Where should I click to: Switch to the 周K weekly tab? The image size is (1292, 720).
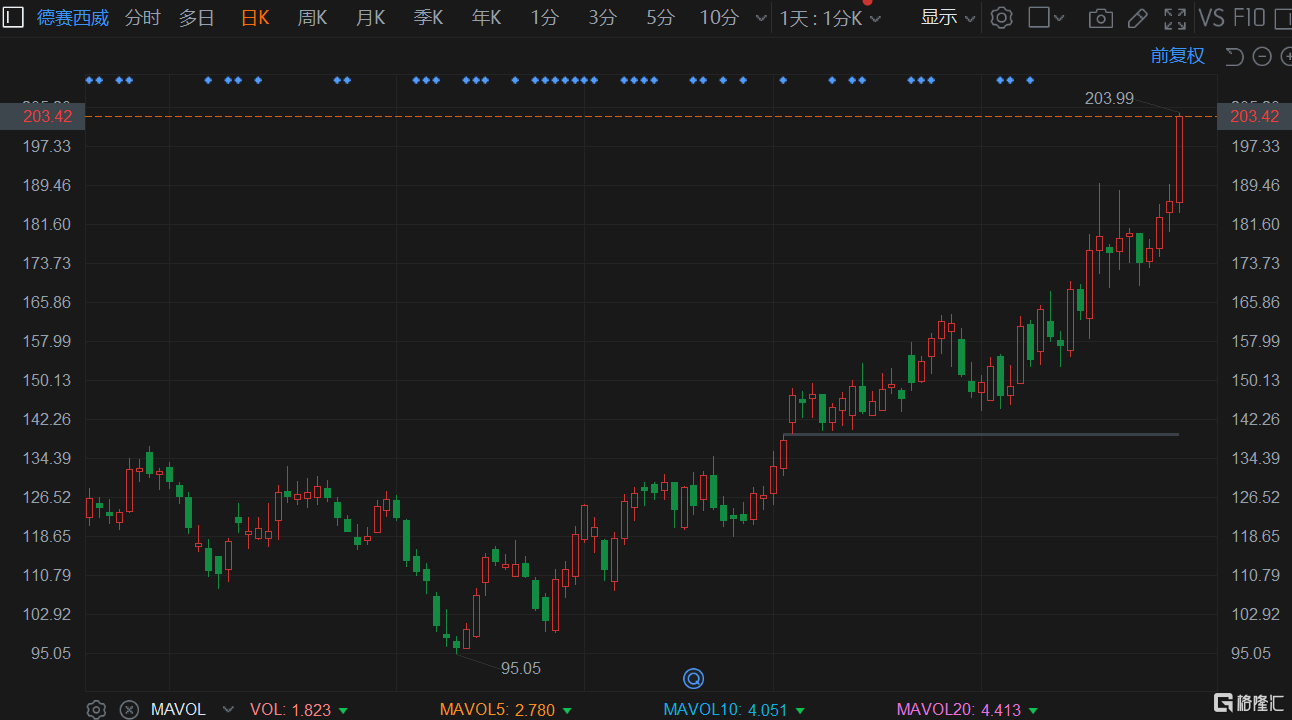coord(312,18)
